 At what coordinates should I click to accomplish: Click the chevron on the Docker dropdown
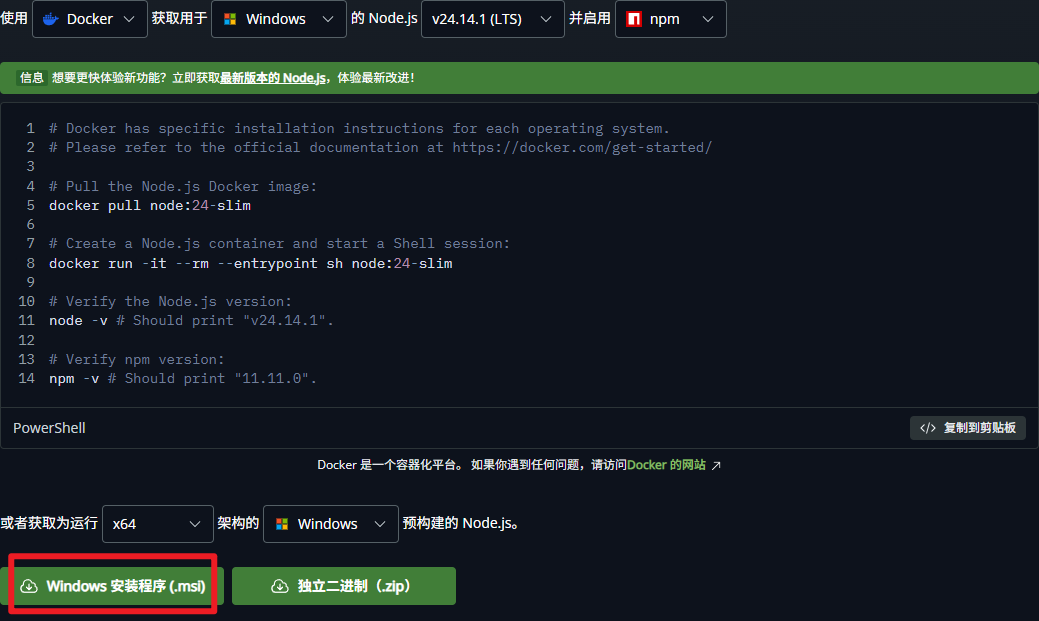129,19
